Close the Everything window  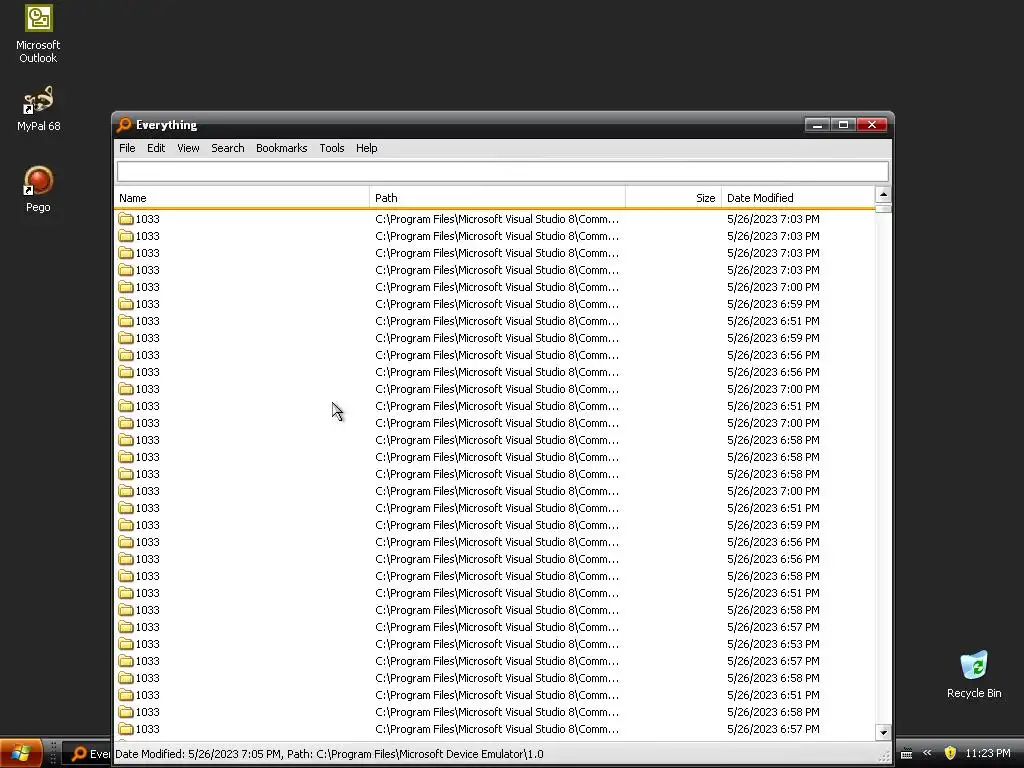coord(871,125)
